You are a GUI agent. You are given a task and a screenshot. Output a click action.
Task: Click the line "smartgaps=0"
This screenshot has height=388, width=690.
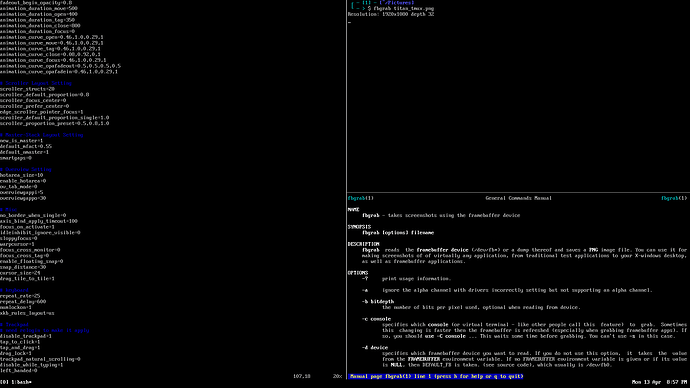(x=16, y=158)
